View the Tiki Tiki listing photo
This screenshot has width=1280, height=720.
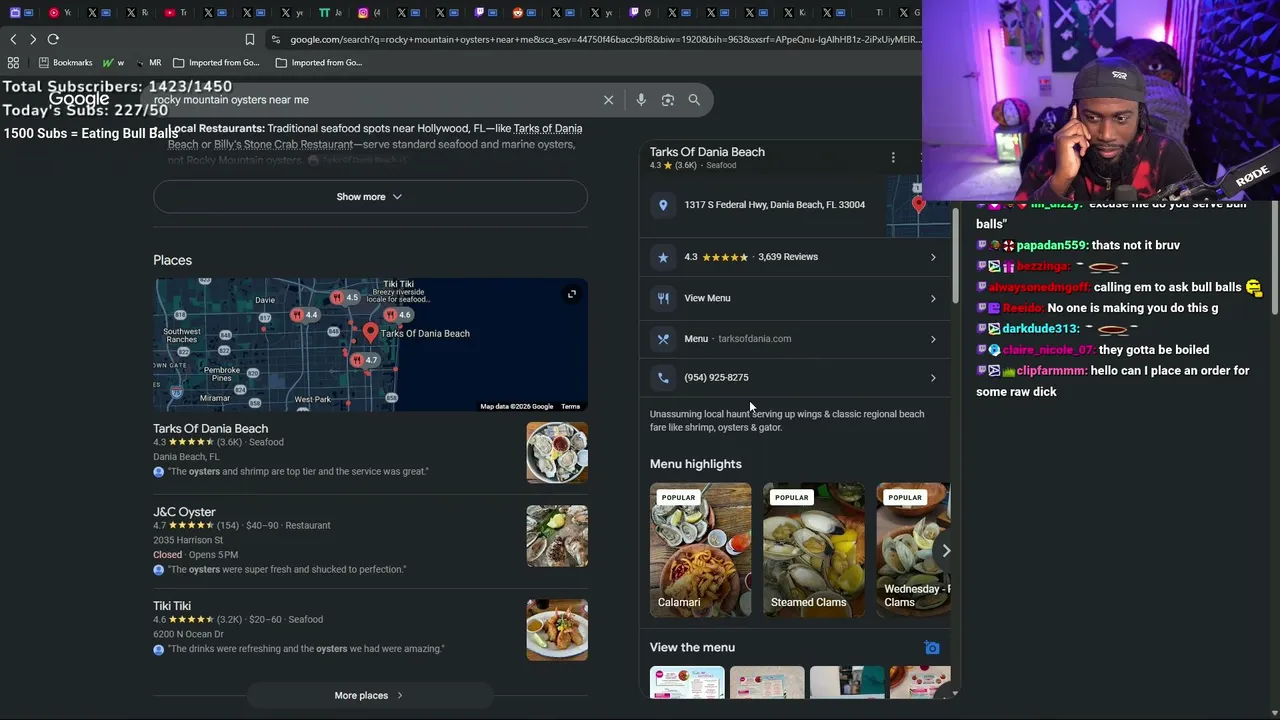pyautogui.click(x=557, y=630)
